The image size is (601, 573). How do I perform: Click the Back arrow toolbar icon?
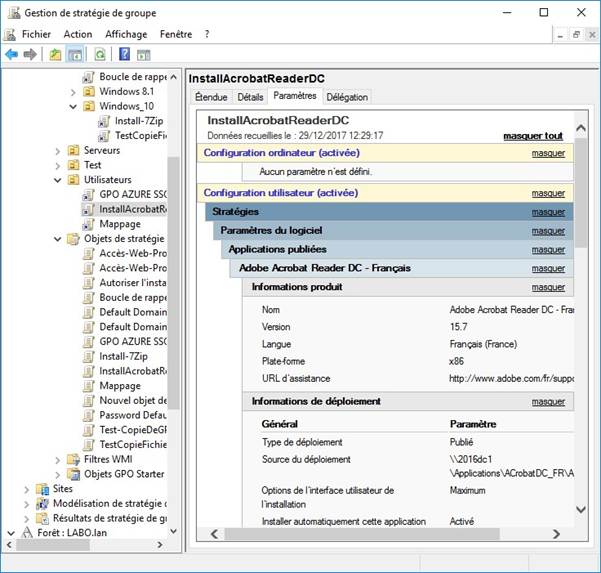pyautogui.click(x=11, y=54)
